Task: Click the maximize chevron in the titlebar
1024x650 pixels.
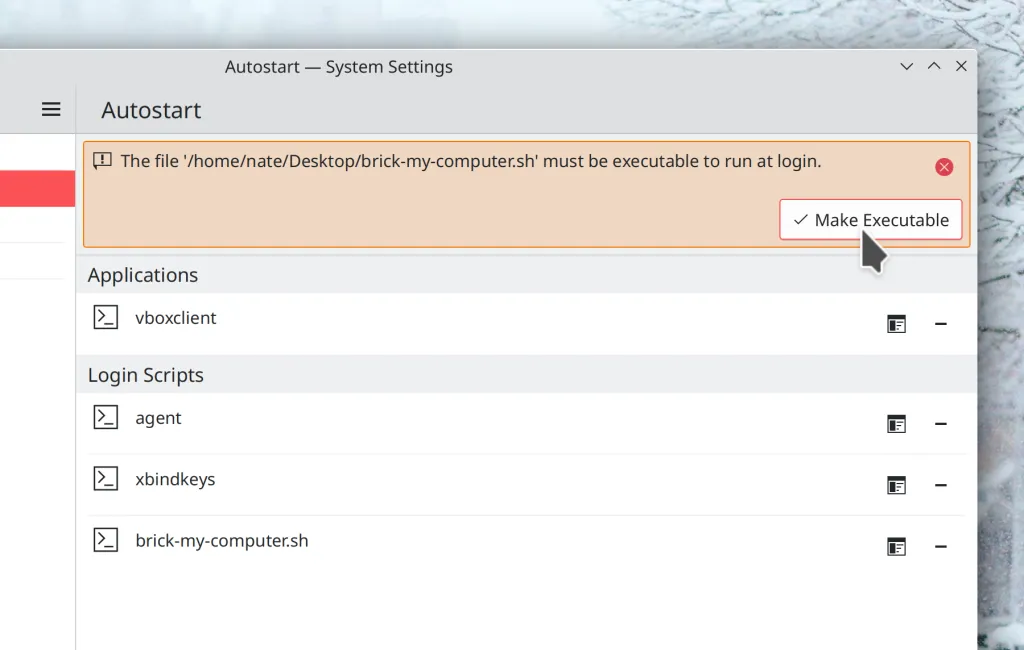Action: point(933,66)
